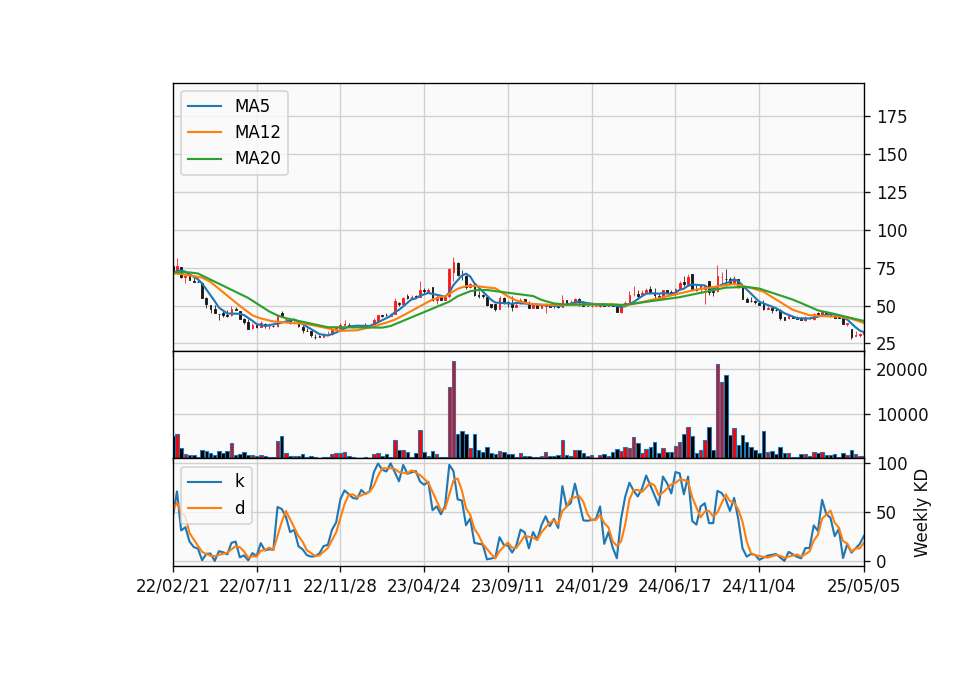Viewport: 960px width, 690px height.
Task: Click the 20000 volume axis label
Action: tap(902, 370)
